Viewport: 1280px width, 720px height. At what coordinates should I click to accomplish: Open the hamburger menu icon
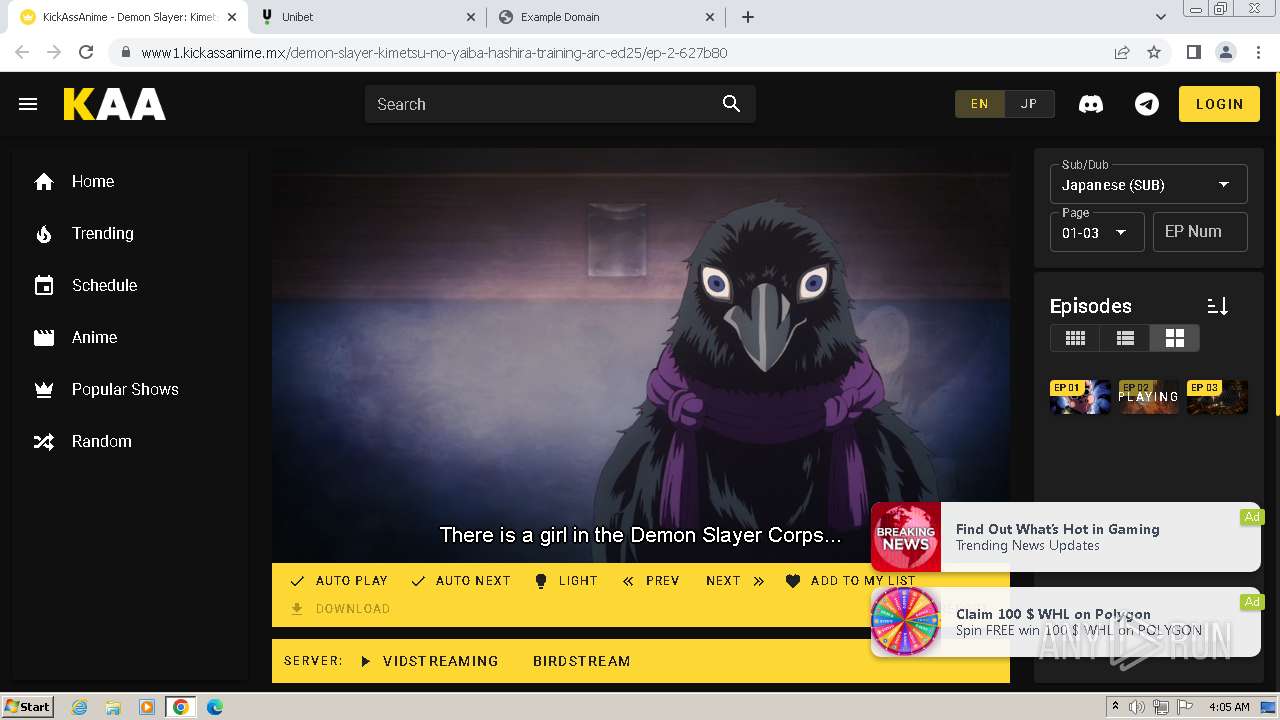pyautogui.click(x=28, y=104)
